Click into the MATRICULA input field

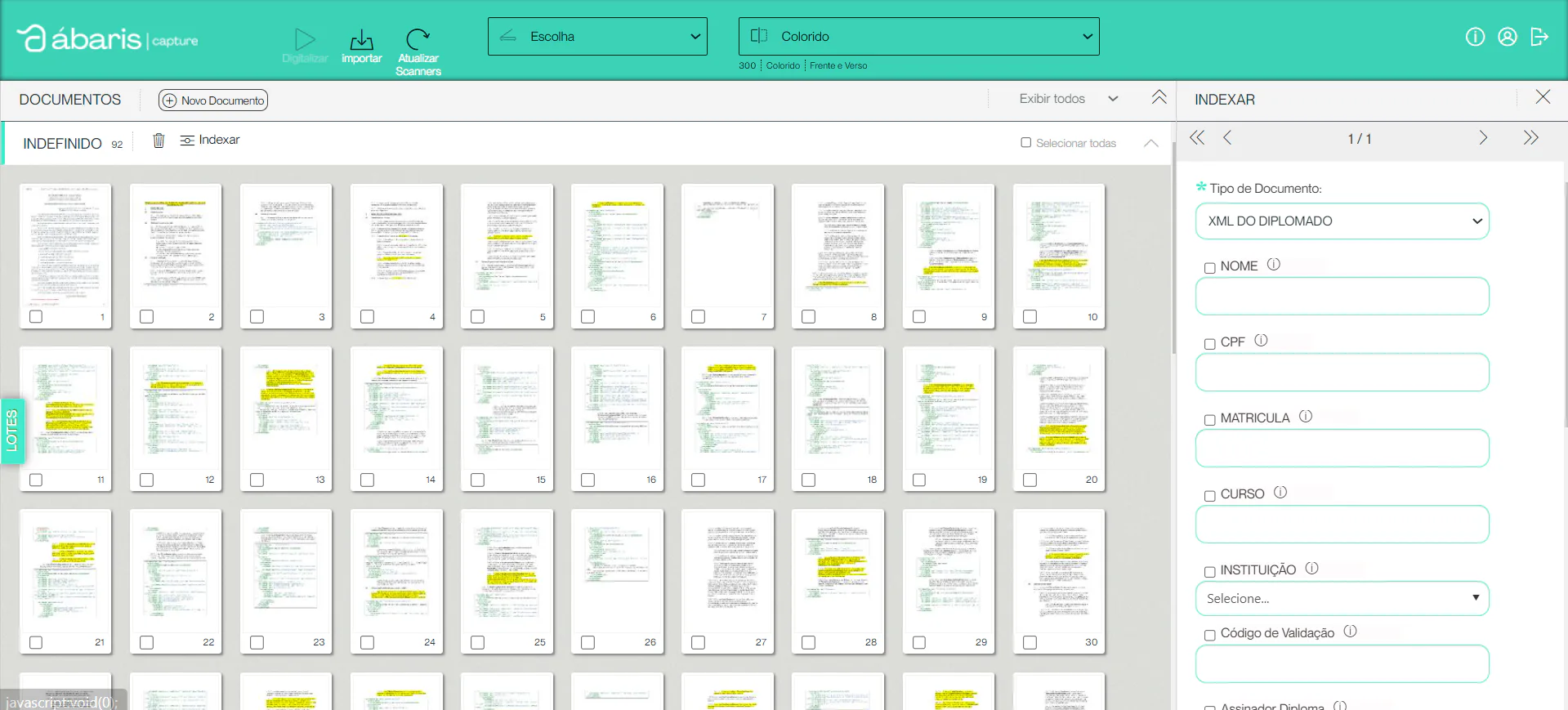(1342, 449)
